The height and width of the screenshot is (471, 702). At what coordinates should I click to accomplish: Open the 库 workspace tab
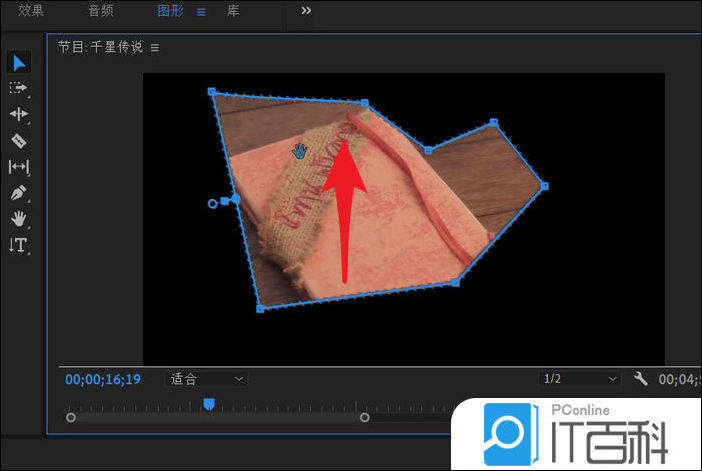point(233,10)
